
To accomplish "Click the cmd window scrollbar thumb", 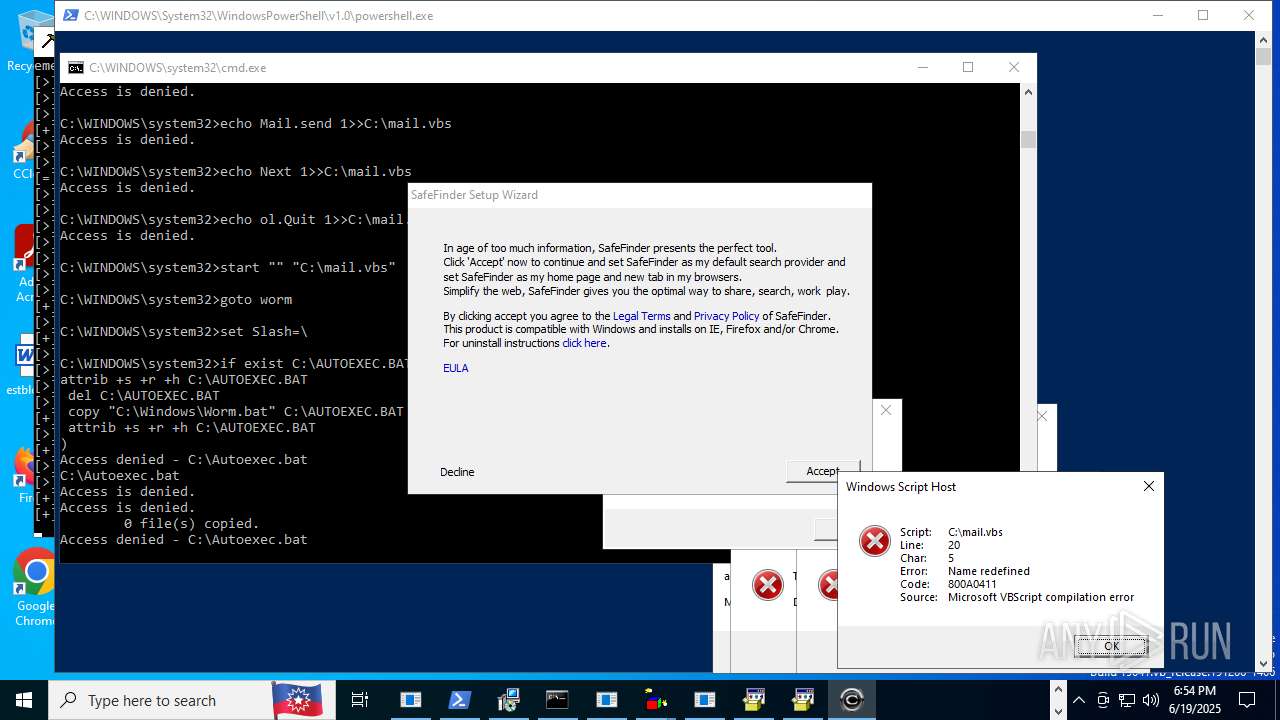I will (x=1028, y=140).
